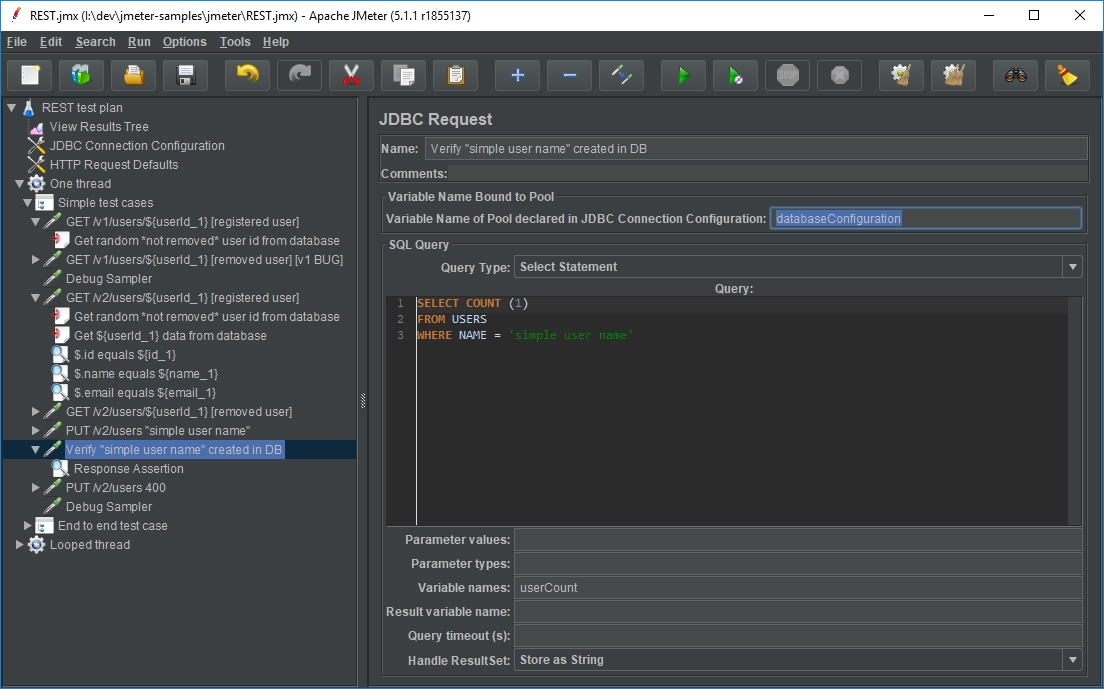This screenshot has width=1104, height=689.
Task: Select 'Get ${userId_1} data from database' item
Action: (x=170, y=336)
